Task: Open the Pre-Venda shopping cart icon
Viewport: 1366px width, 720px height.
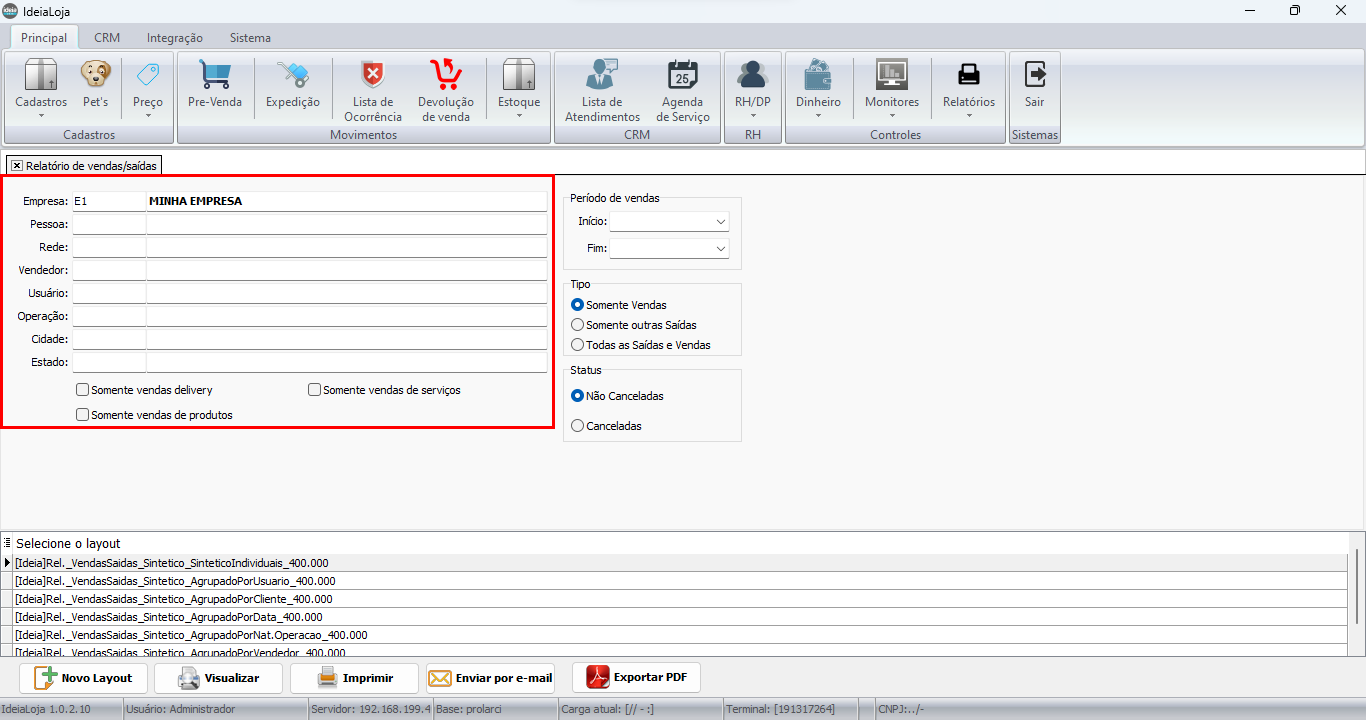Action: coord(215,76)
